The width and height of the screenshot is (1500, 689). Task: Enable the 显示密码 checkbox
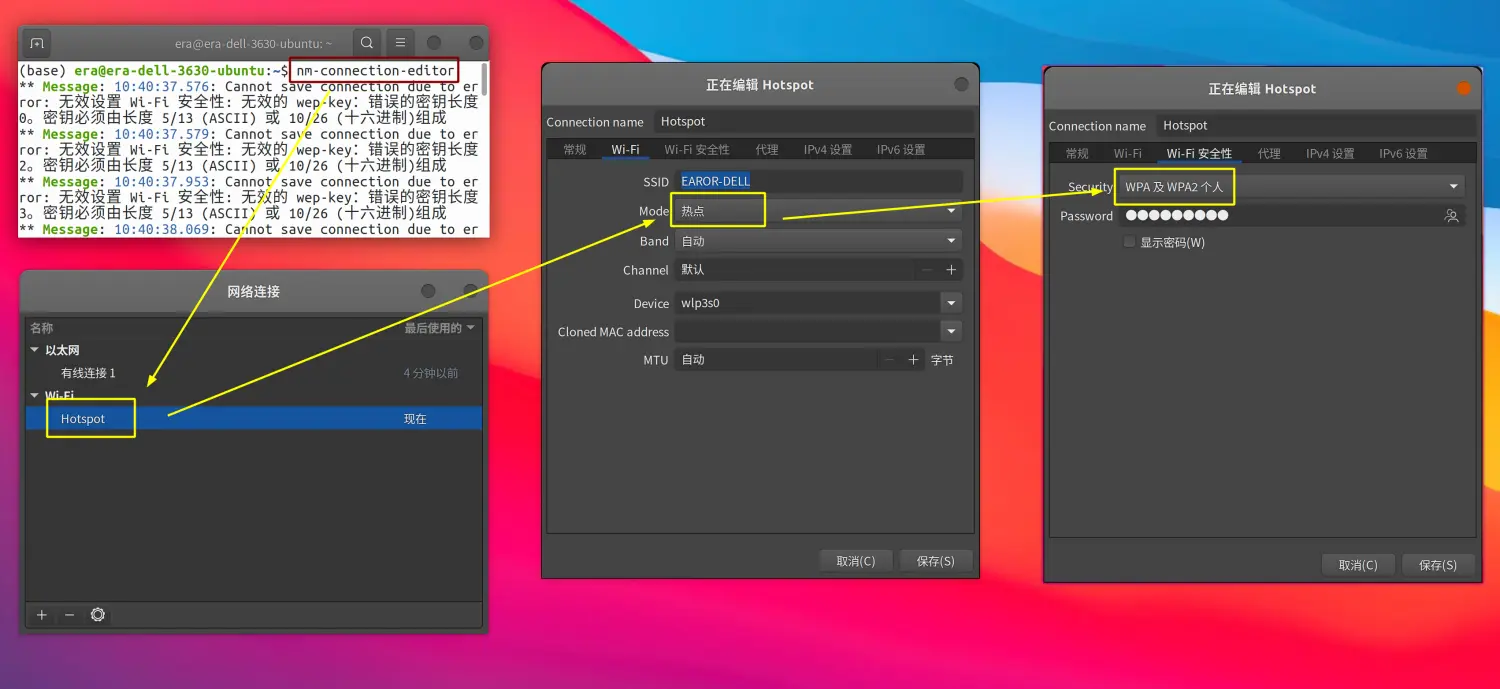1130,242
